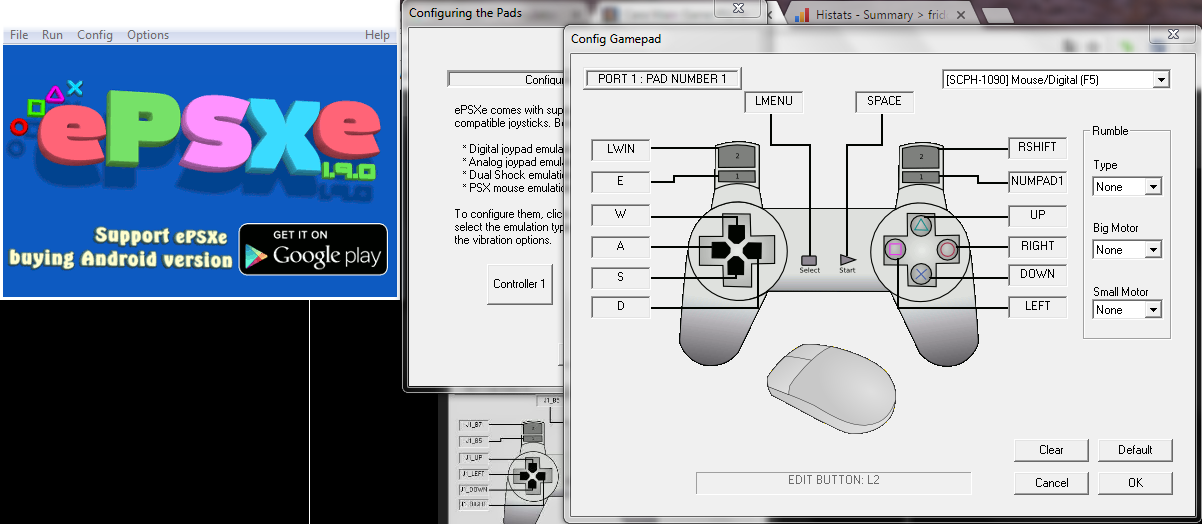Image resolution: width=1202 pixels, height=524 pixels.
Task: Open the Run menu
Action: point(52,35)
